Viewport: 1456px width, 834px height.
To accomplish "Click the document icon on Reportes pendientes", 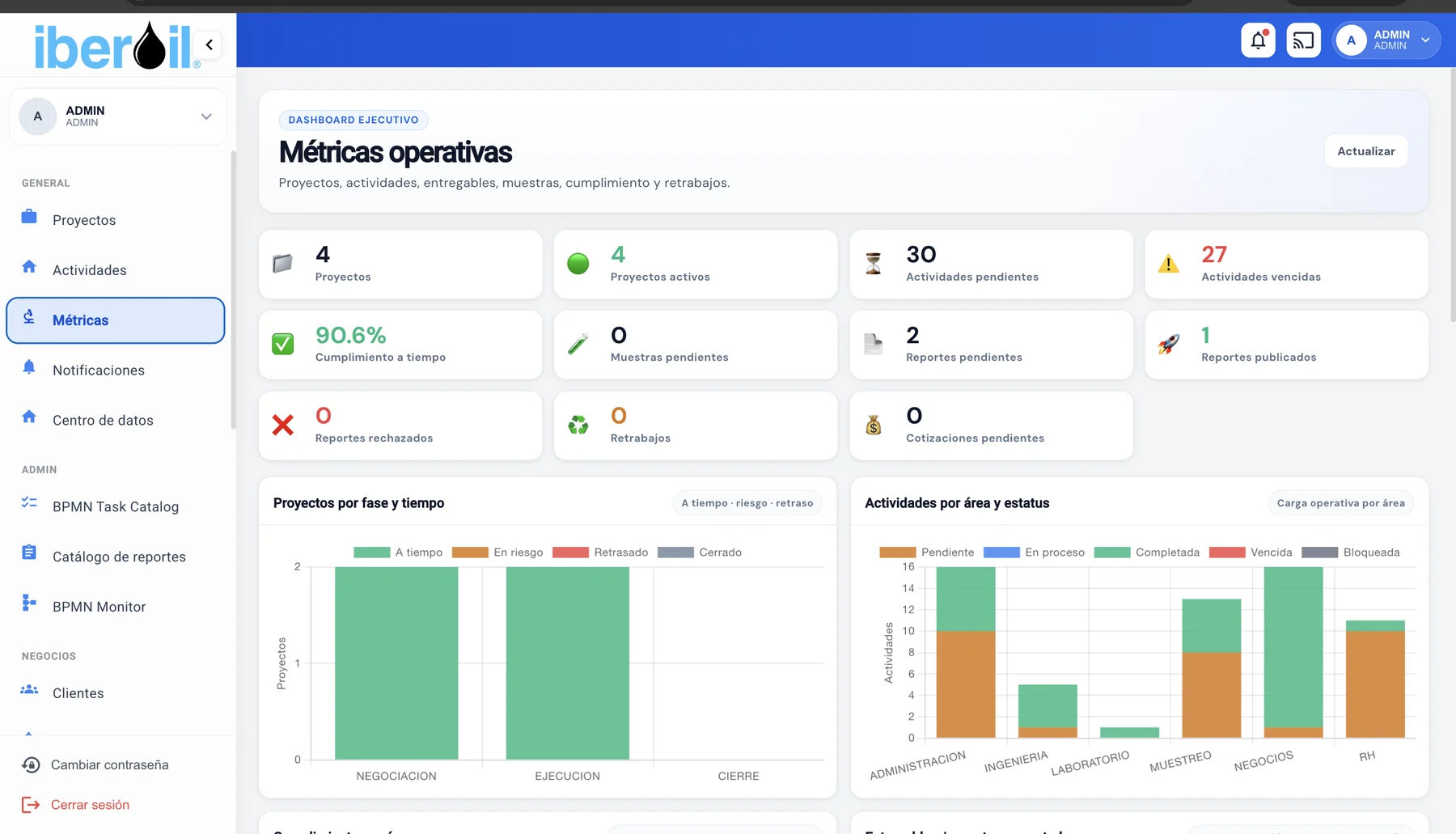I will coord(874,345).
